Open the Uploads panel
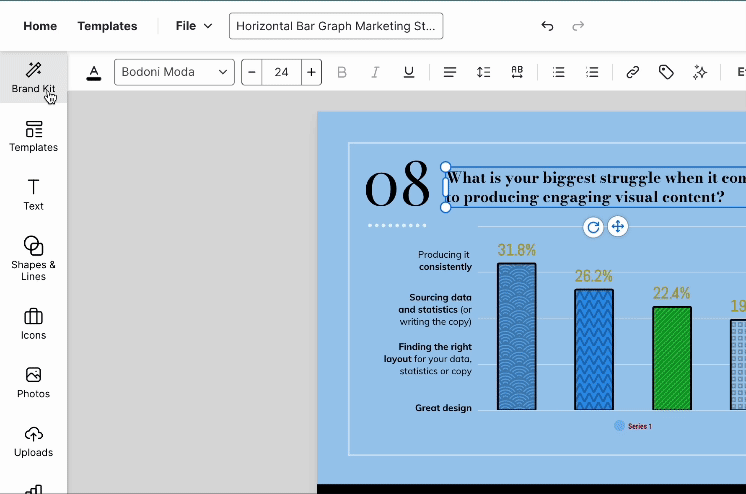Image resolution: width=746 pixels, height=494 pixels. 33,441
